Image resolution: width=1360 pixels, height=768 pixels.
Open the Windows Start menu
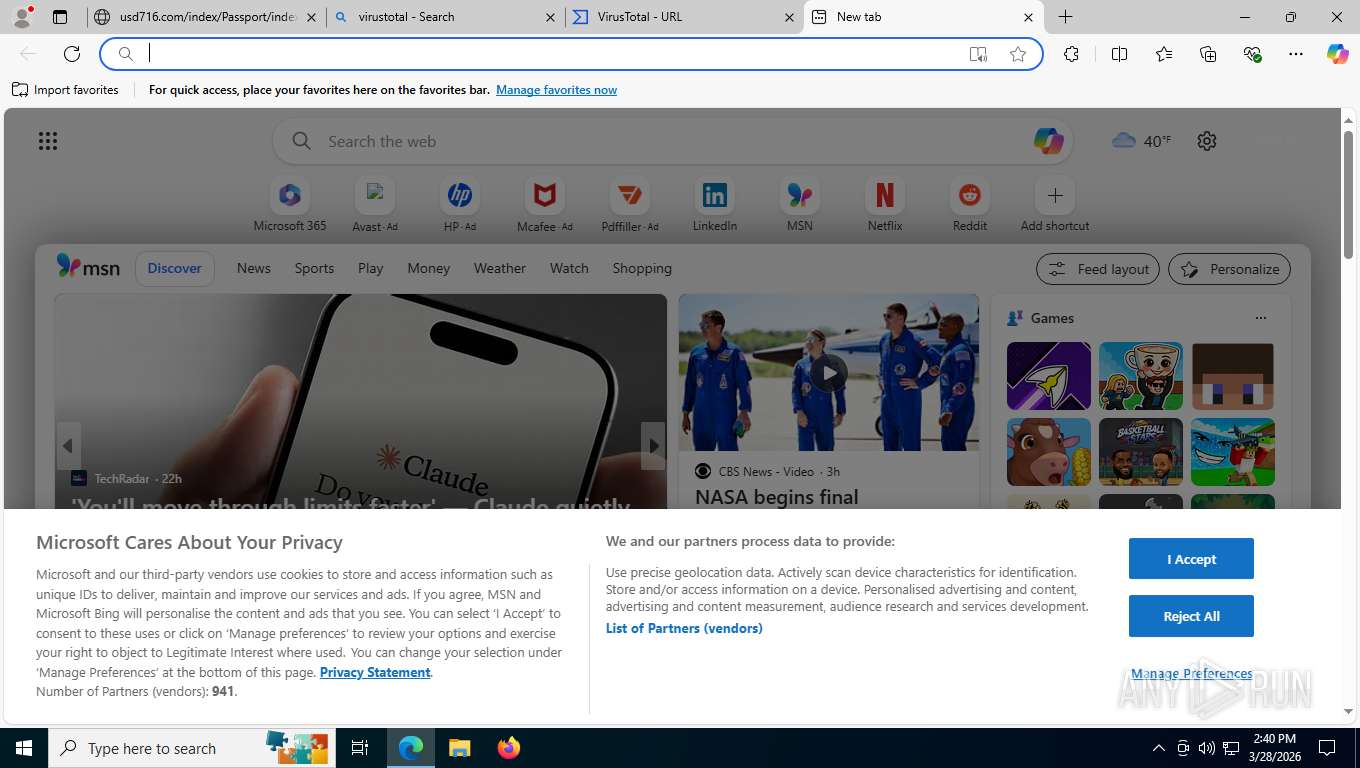tap(24, 748)
